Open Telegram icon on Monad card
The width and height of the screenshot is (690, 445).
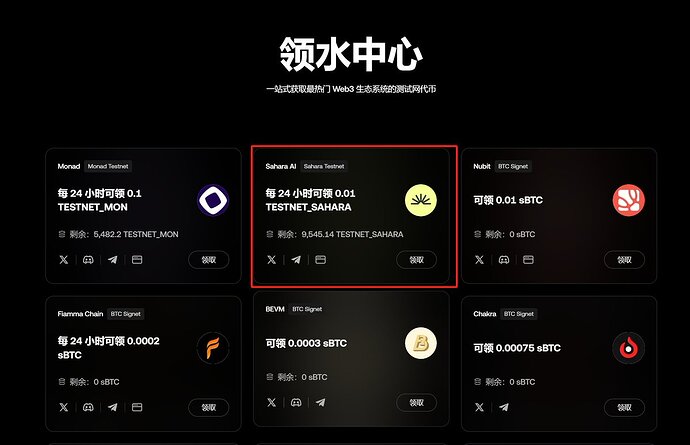(x=113, y=260)
